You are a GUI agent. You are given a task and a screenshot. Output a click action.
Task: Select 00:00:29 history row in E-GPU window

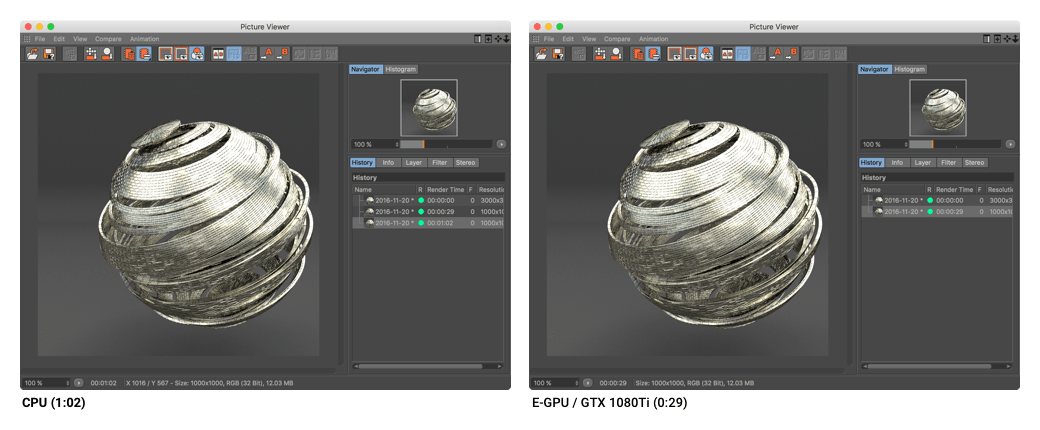tap(937, 212)
